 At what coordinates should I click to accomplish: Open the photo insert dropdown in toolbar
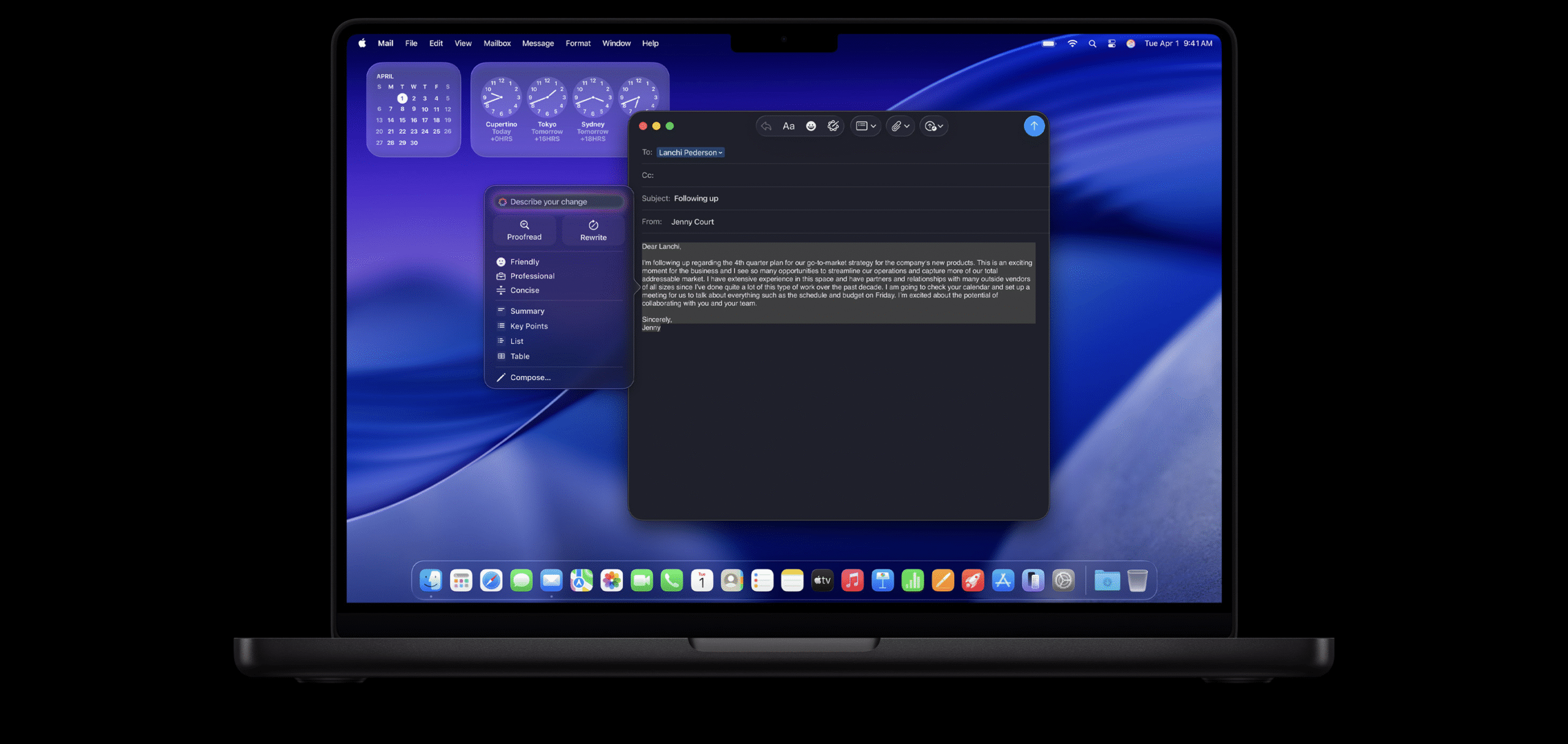(x=933, y=126)
